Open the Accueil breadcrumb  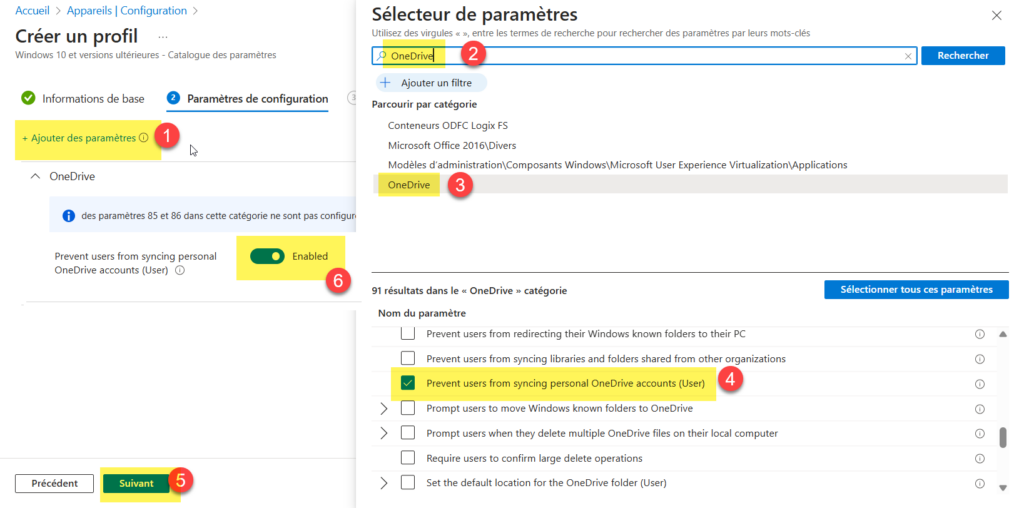click(33, 11)
